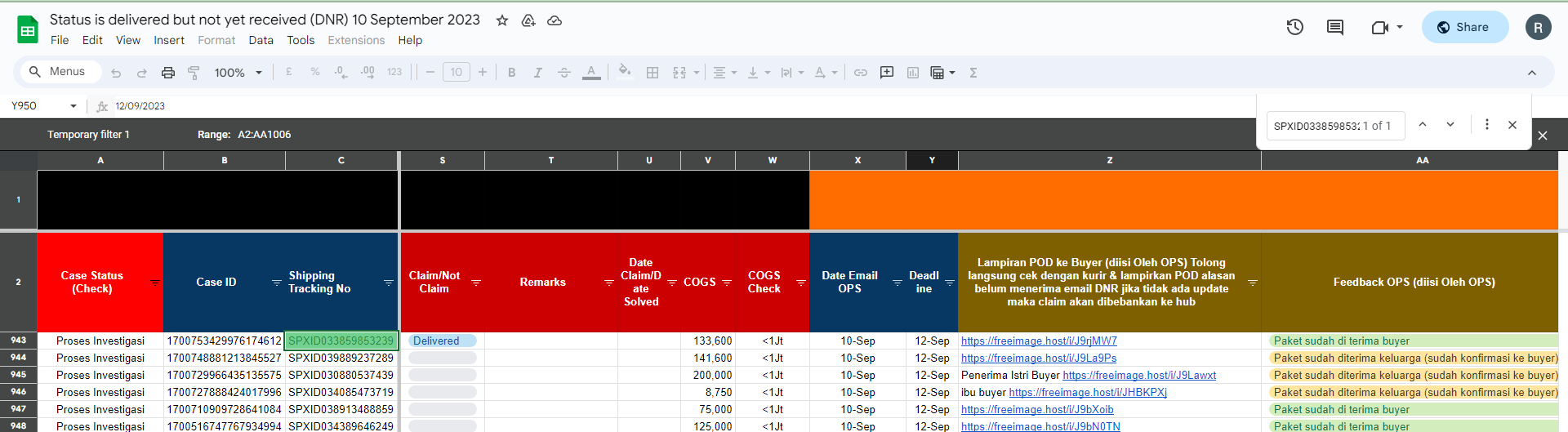The image size is (1568, 432).
Task: Click the font size field
Action: 457,72
